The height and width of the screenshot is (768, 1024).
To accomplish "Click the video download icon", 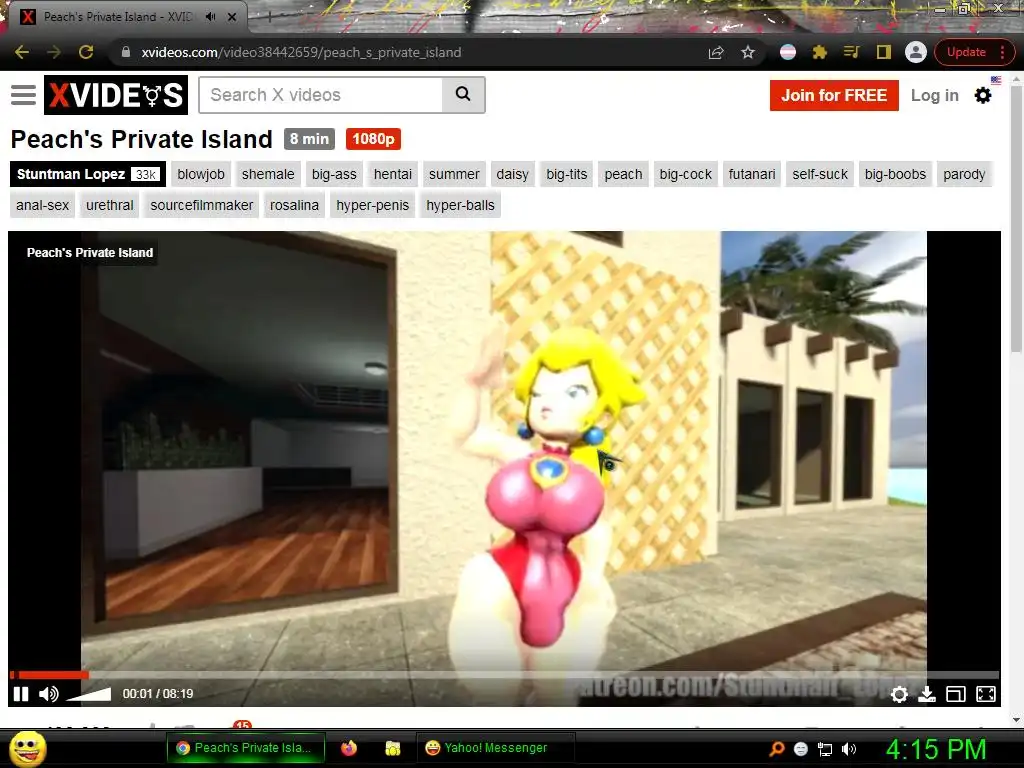I will click(x=927, y=694).
